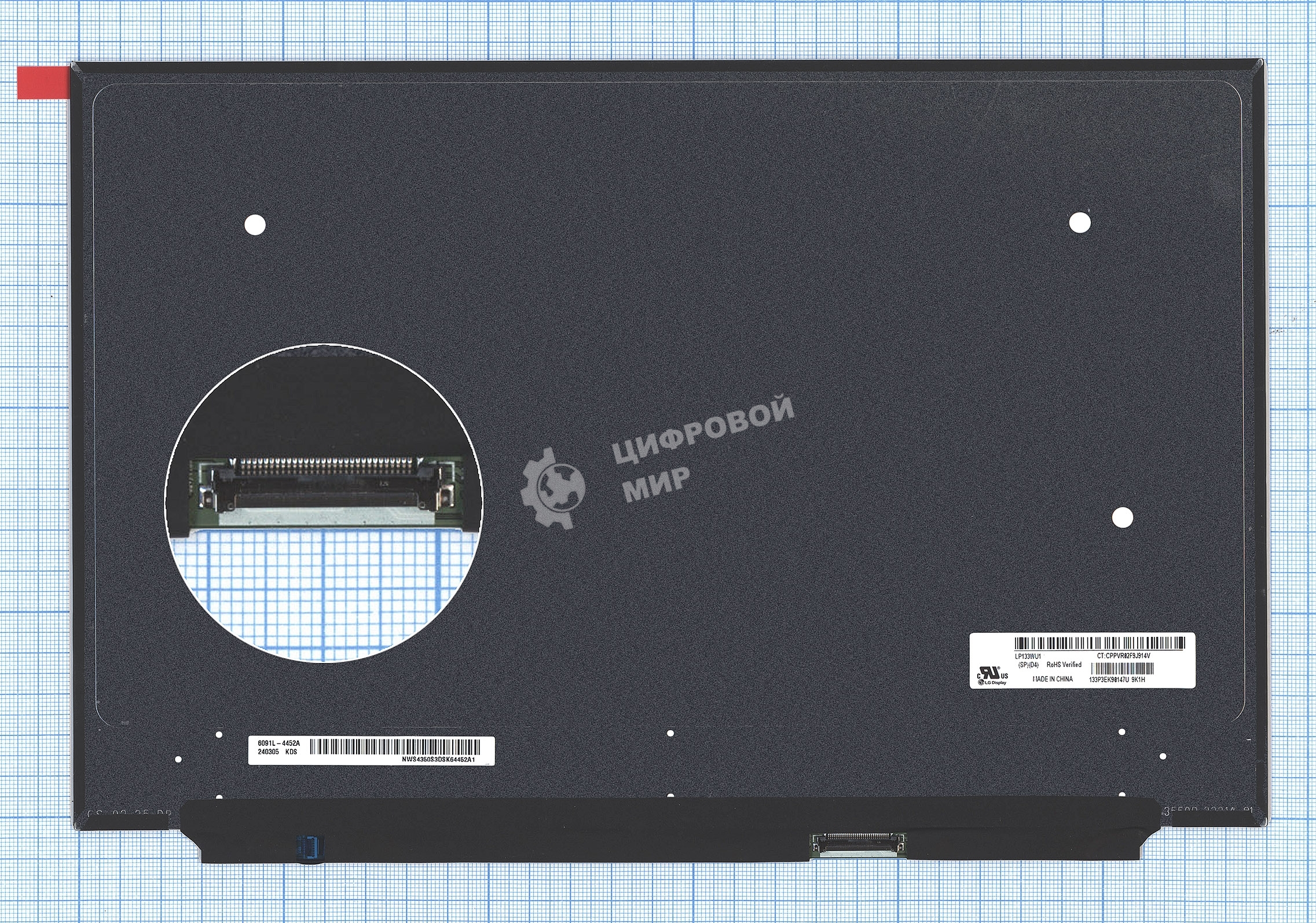
Task: Click the NWS4350S3DSK64452A1 code text
Action: coord(438,759)
